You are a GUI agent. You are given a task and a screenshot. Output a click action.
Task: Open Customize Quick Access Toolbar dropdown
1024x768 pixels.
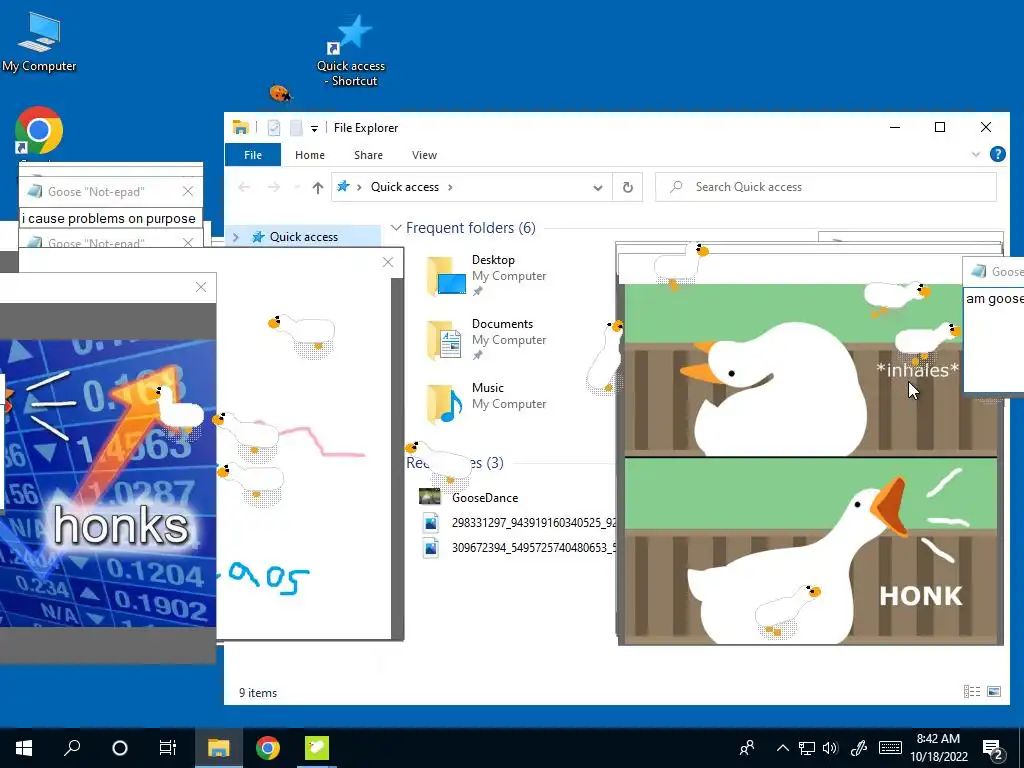[314, 128]
